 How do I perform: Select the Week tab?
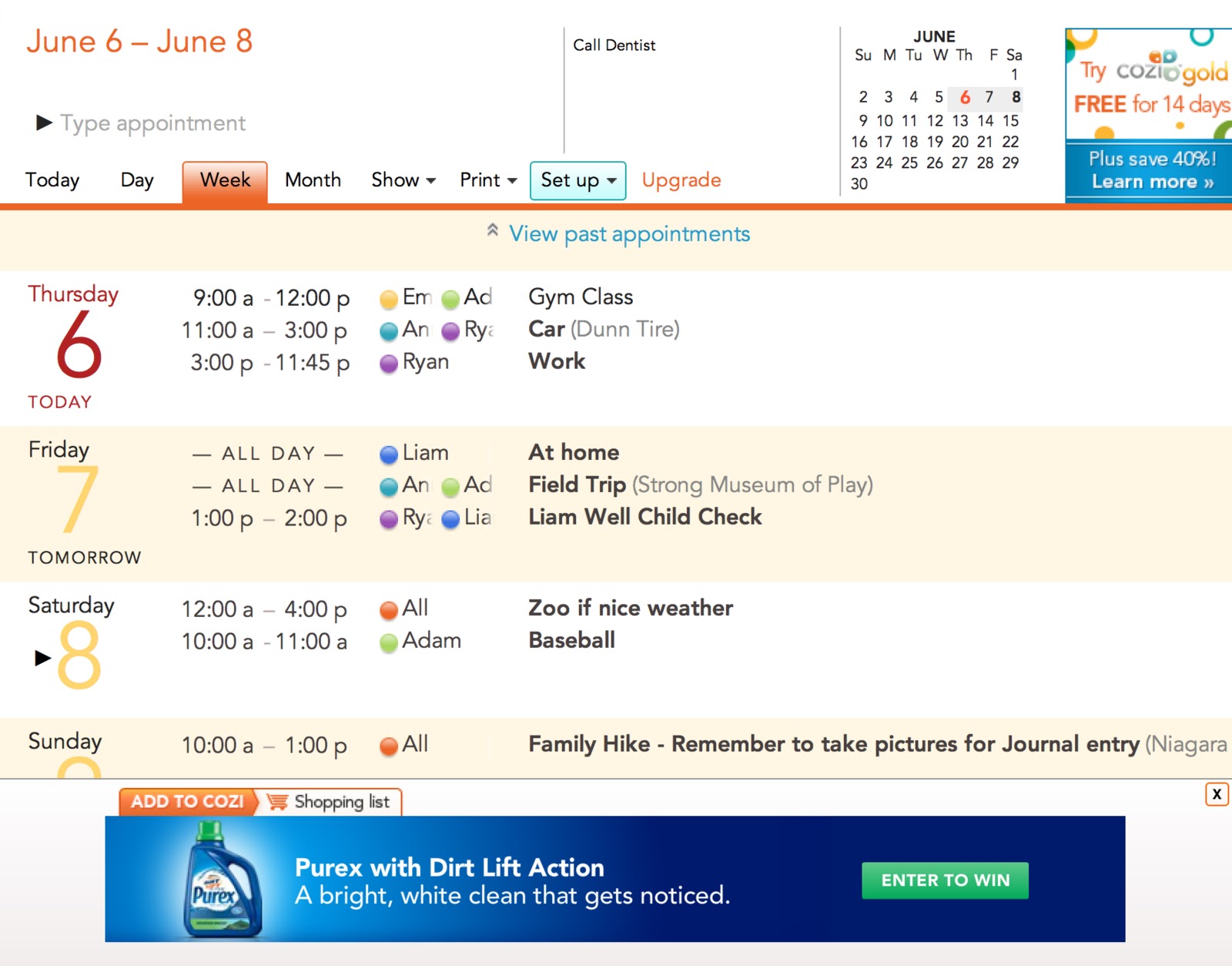(225, 183)
